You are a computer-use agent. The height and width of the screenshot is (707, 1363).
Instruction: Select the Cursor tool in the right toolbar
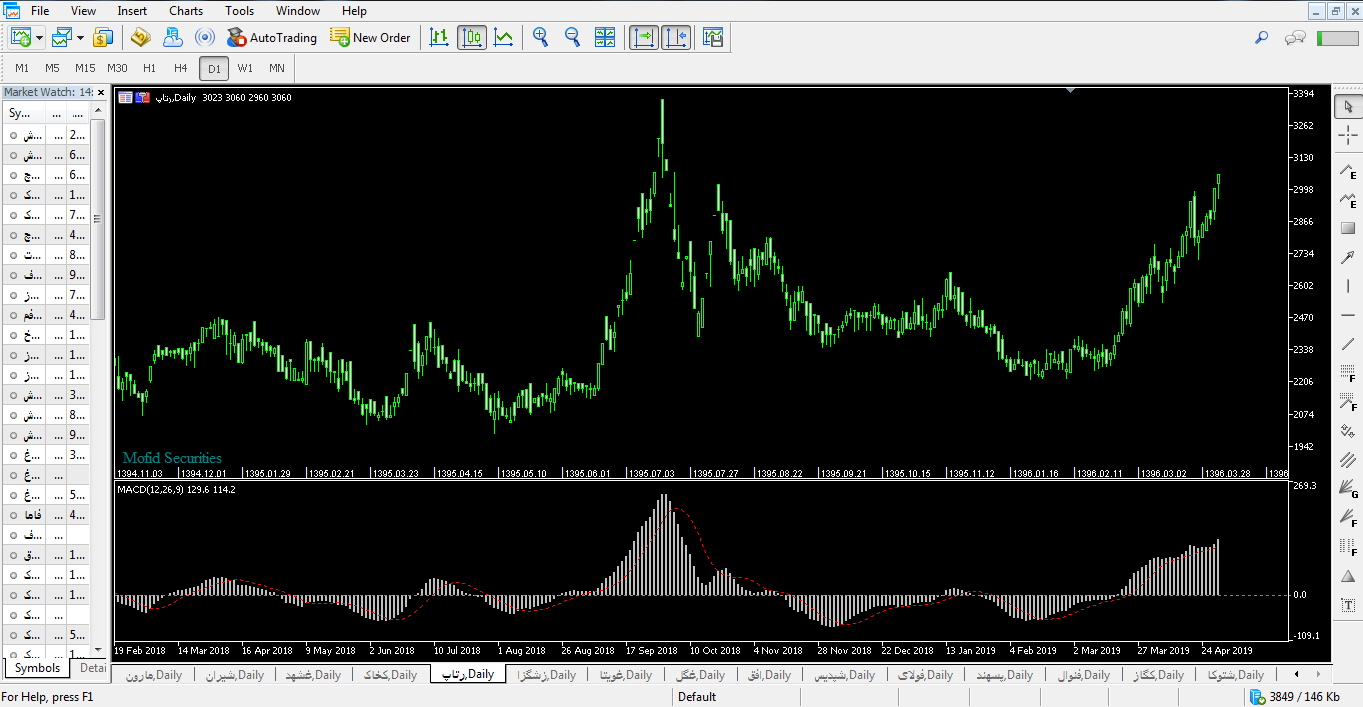coord(1348,107)
